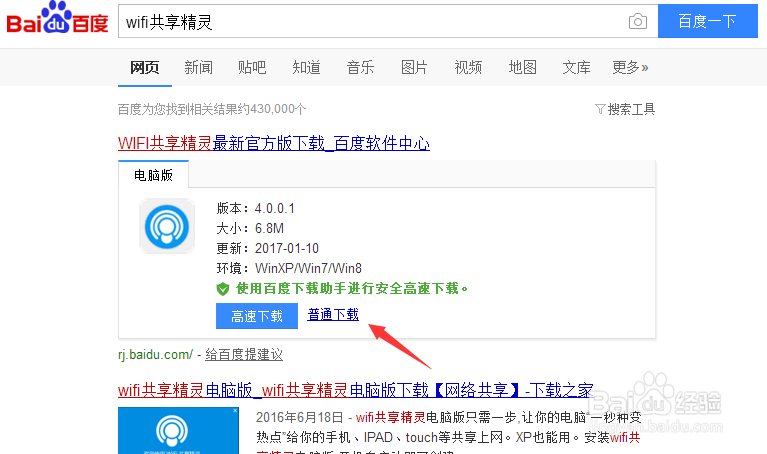
Task: Open camera image search icon
Action: click(x=637, y=22)
